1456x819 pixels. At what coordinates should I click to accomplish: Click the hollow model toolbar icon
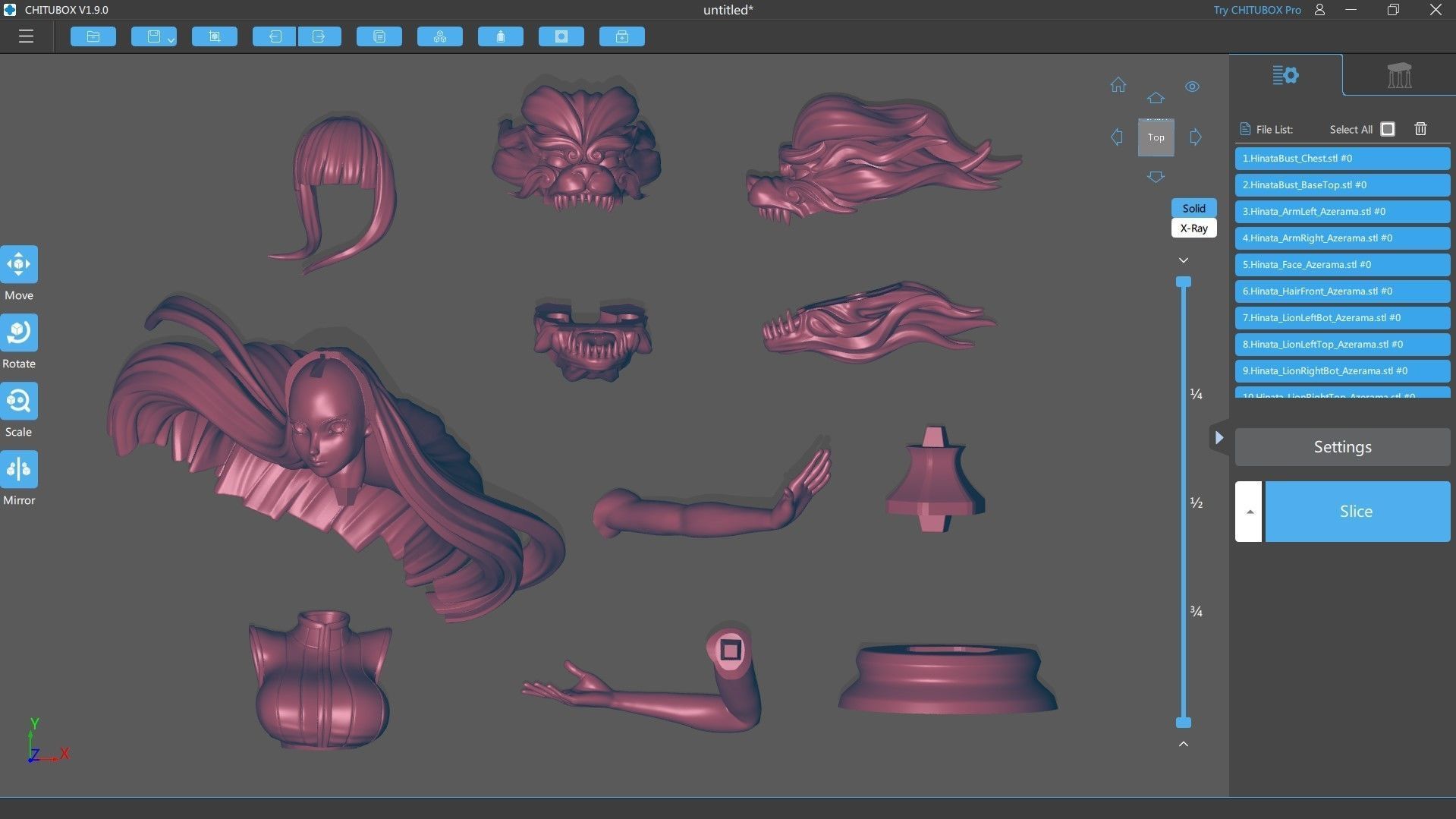click(501, 36)
